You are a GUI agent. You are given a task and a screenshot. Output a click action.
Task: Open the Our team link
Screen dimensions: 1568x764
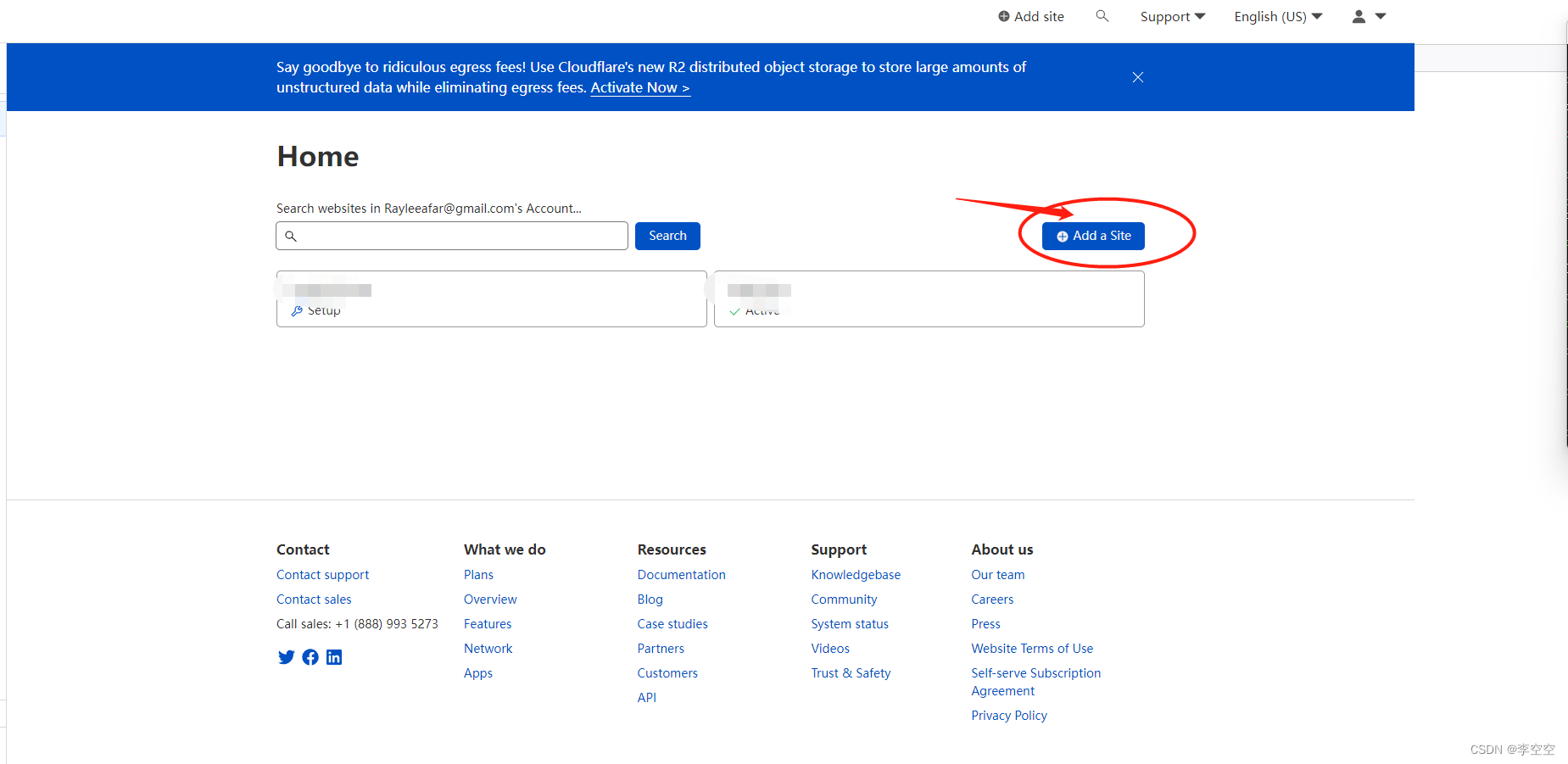998,575
